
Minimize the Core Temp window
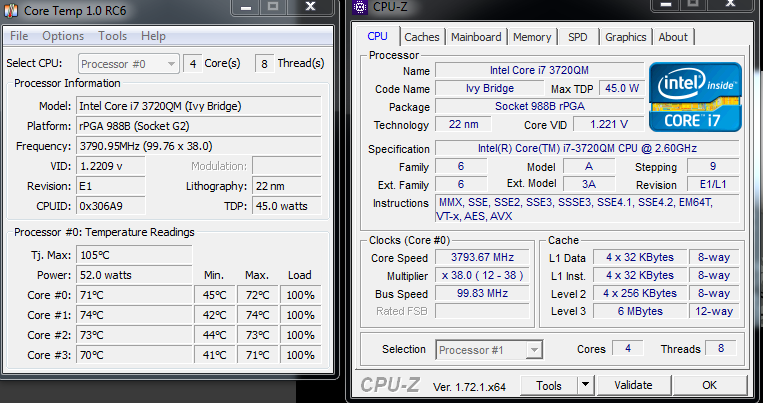click(x=246, y=7)
